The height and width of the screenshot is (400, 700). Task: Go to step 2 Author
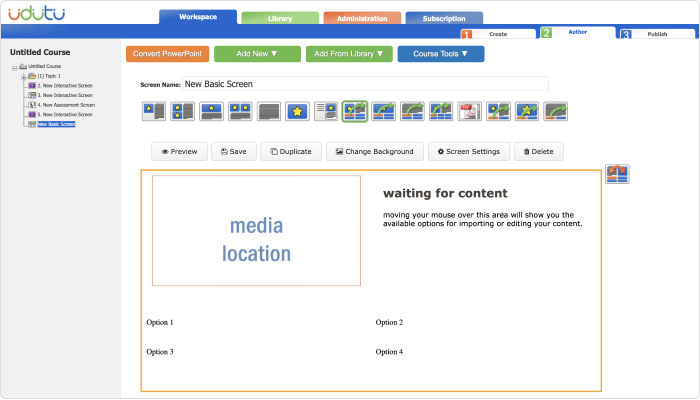[578, 32]
